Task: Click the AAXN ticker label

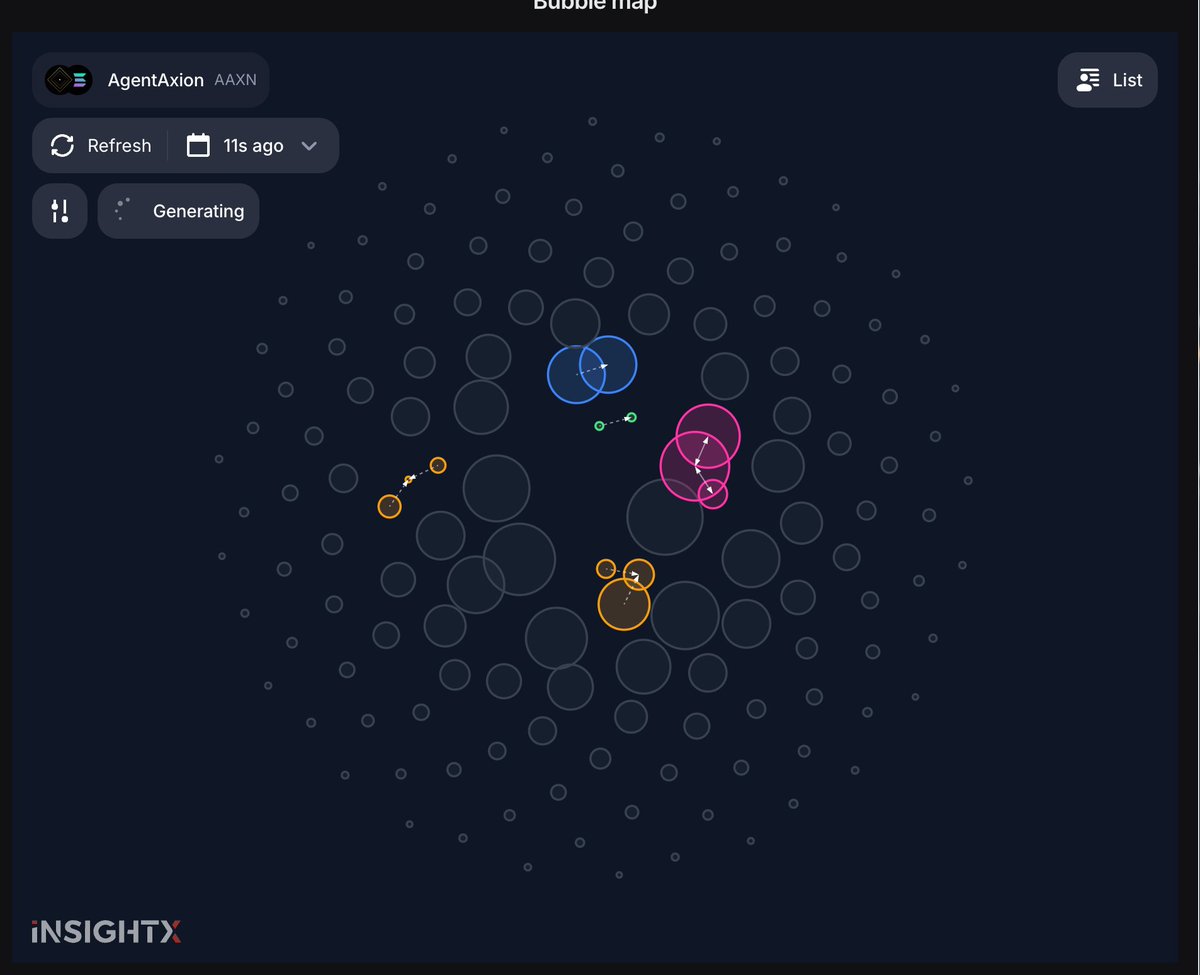Action: tap(235, 80)
